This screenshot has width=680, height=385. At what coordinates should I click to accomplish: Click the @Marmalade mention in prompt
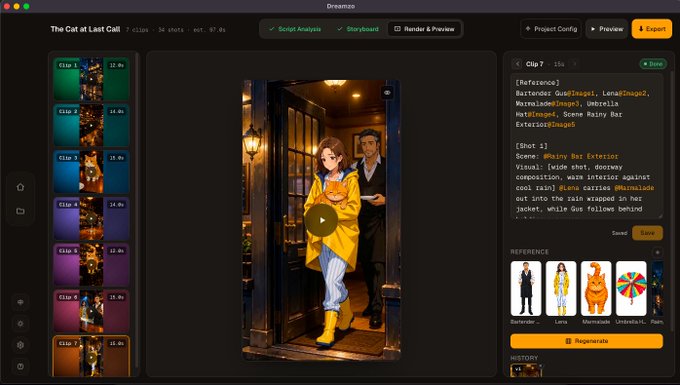(x=634, y=188)
